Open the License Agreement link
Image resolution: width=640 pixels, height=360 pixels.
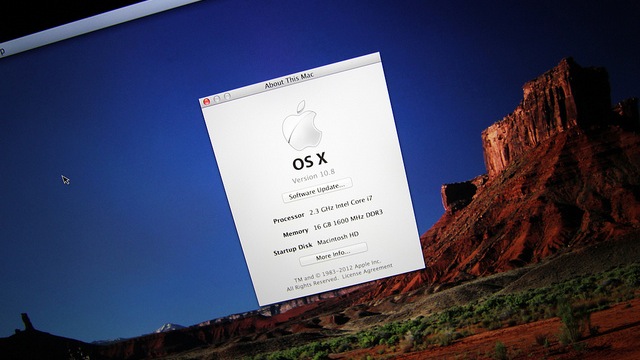pyautogui.click(x=367, y=271)
